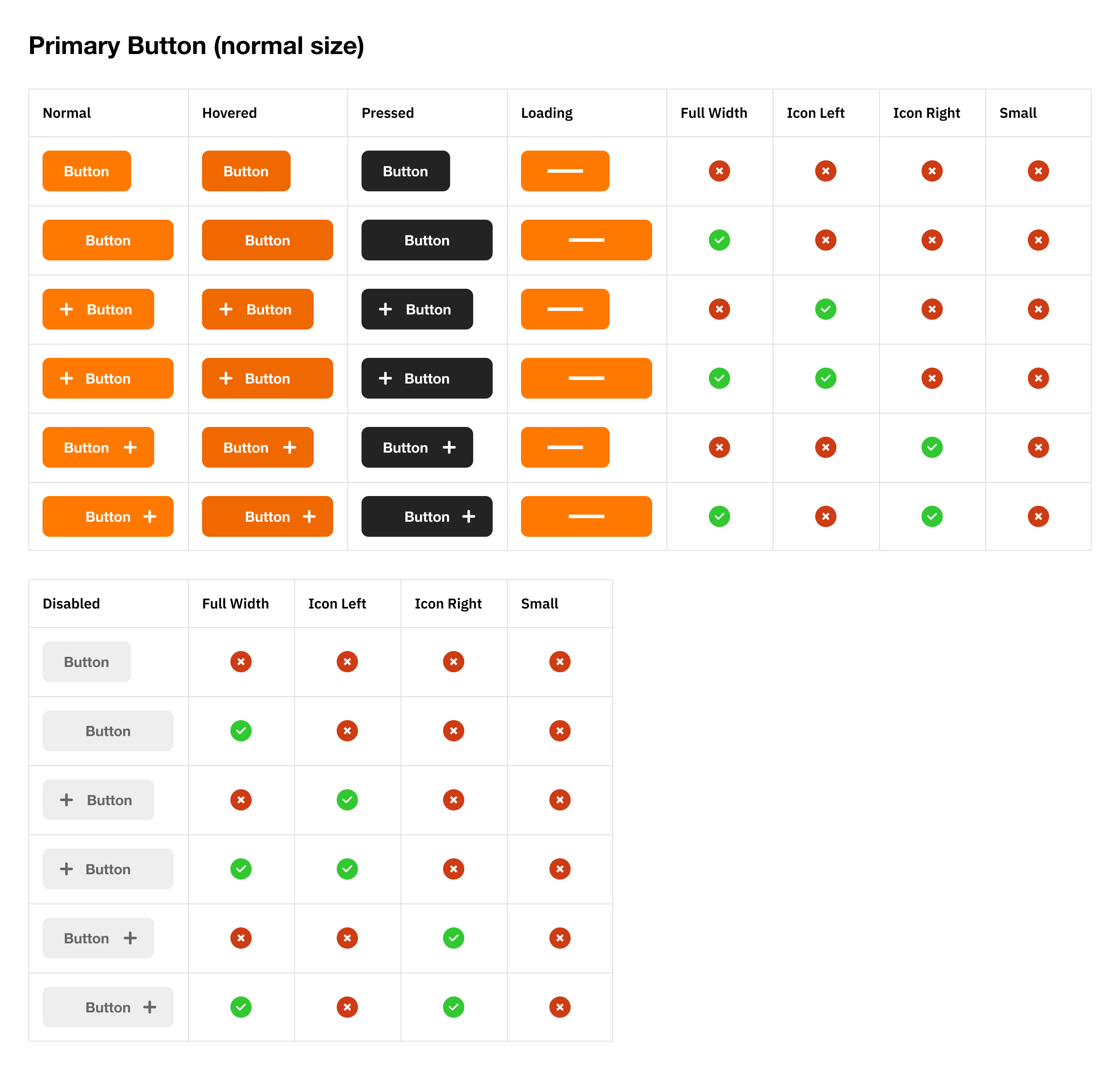Click the plus icon in the compact Pressed right-icon button
Screen dimensions: 1120x1070
[x=449, y=447]
